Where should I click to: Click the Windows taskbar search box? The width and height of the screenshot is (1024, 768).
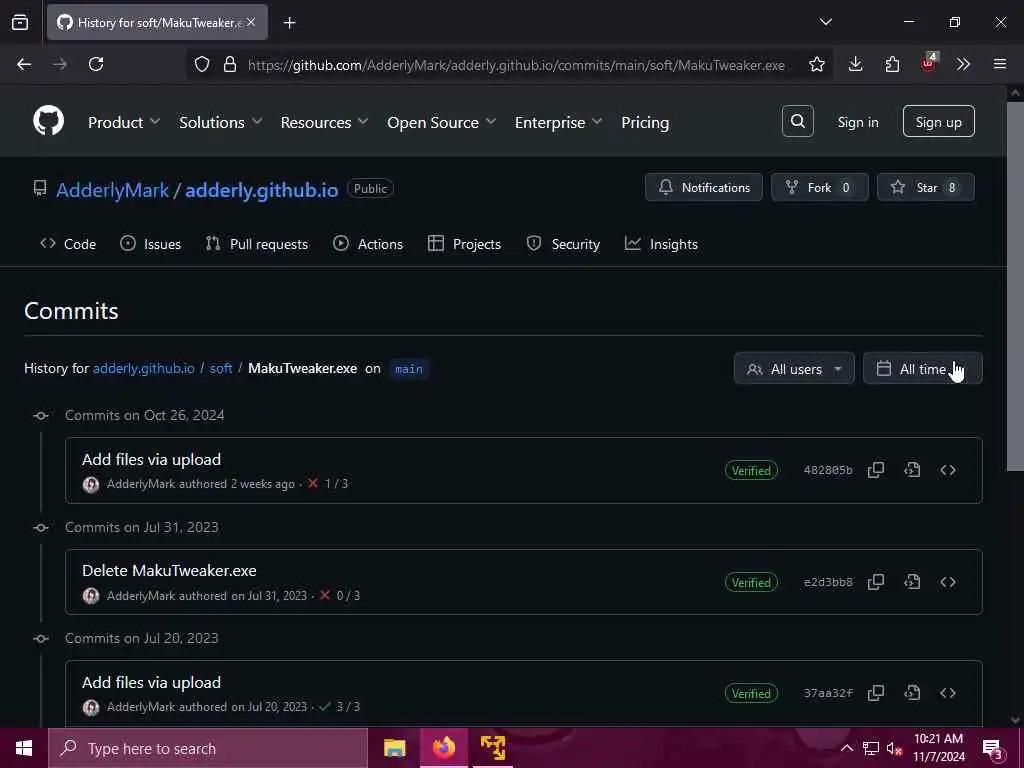pyautogui.click(x=208, y=748)
